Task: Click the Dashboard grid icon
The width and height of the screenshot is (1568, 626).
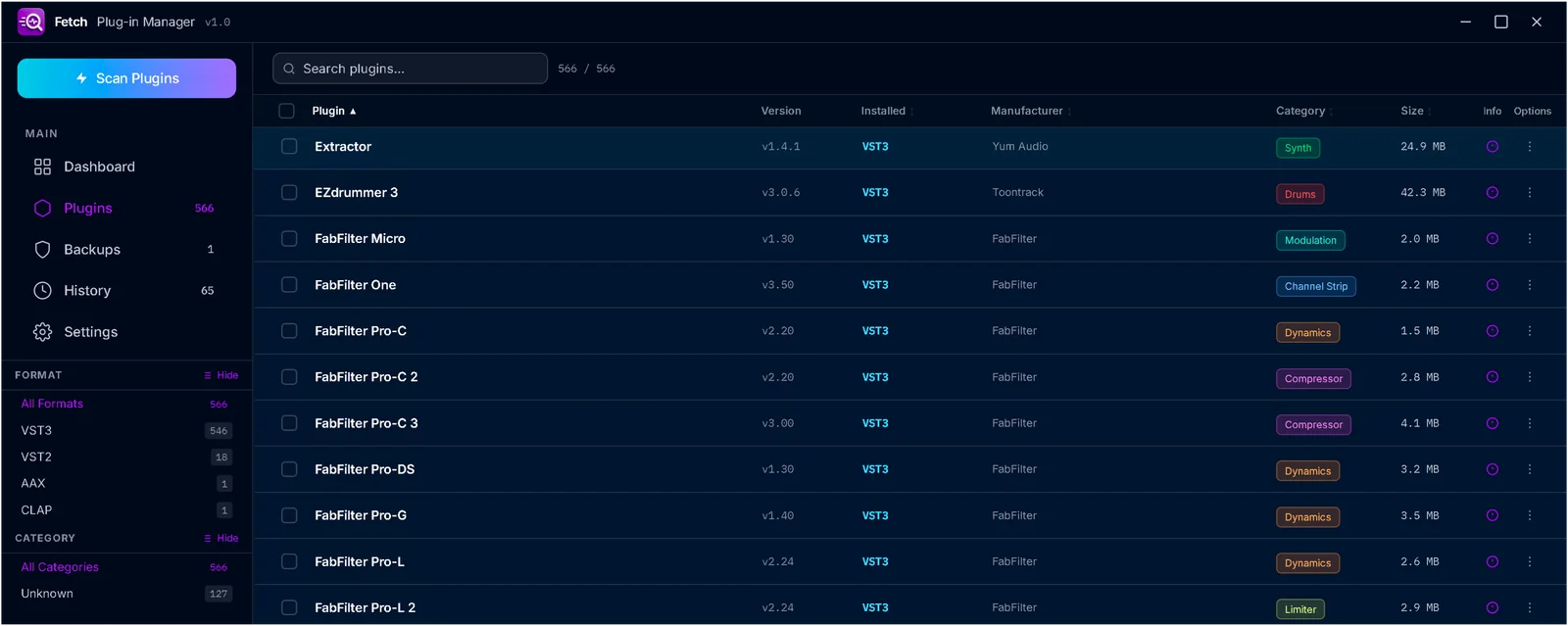Action: [x=42, y=167]
